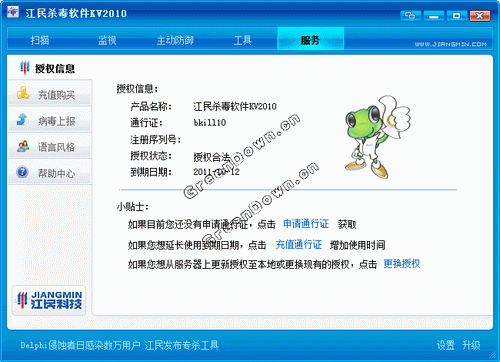Go to the 主动防御 tab

pyautogui.click(x=175, y=40)
